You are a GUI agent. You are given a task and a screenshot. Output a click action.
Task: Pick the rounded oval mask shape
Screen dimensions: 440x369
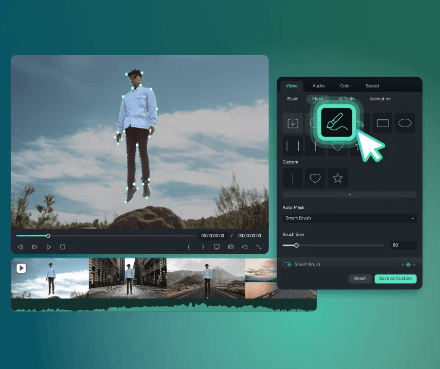[x=405, y=123]
